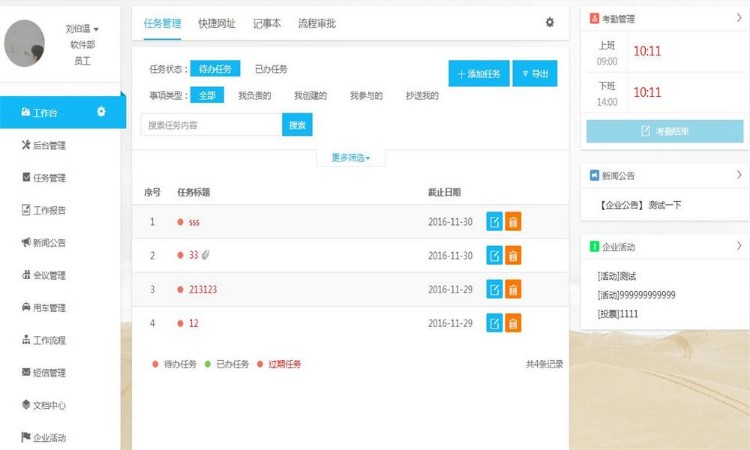Delete task 213123 with trash icon
Image resolution: width=750 pixels, height=450 pixels.
513,289
